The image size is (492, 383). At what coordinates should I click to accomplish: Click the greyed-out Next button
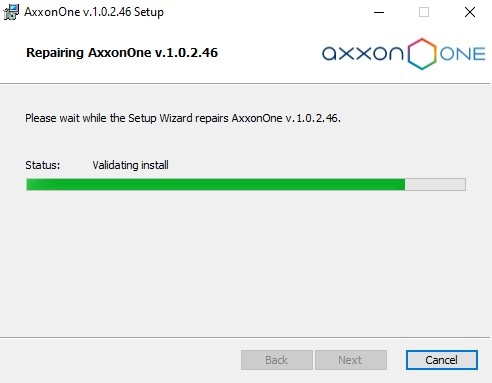351,360
